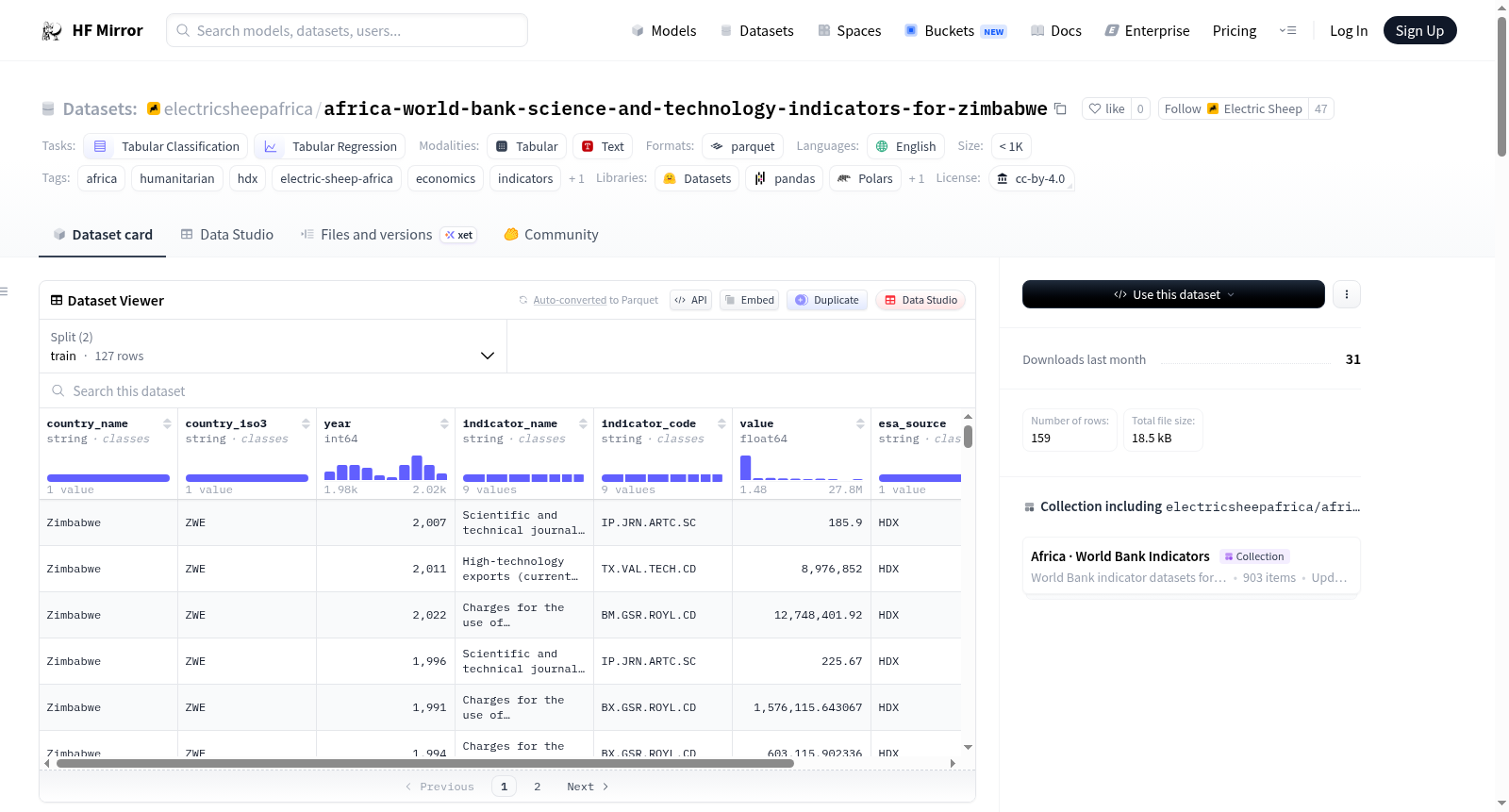Select the Text modality tag
This screenshot has width=1509, height=812.
point(603,146)
